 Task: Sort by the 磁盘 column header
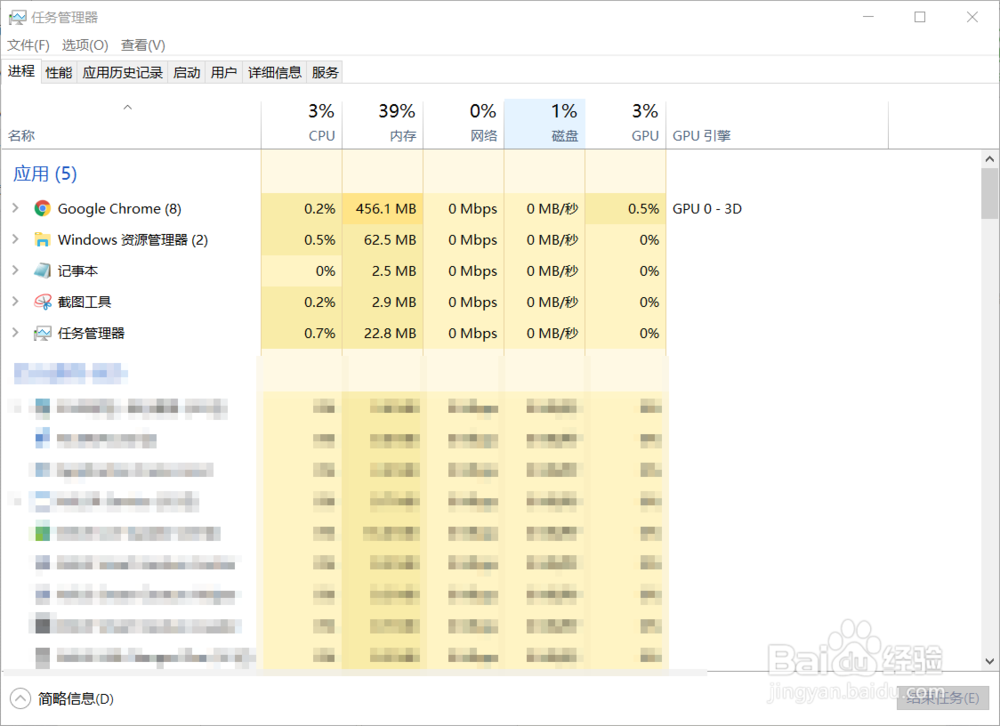(x=545, y=123)
